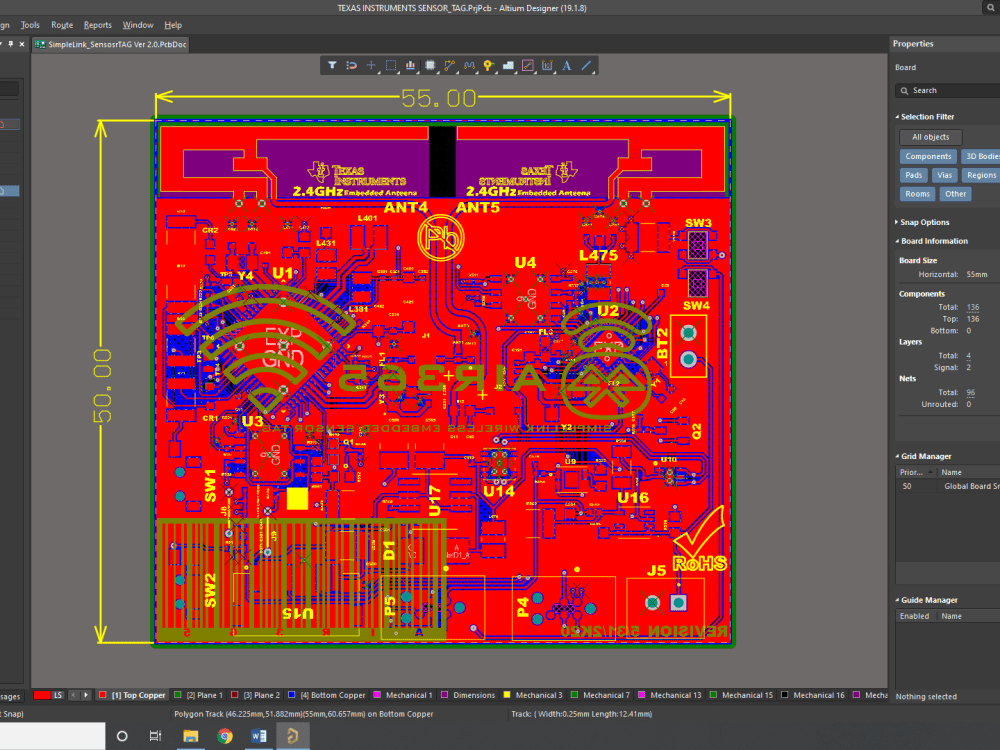Select the Place Component tool in the toolbar
This screenshot has width=1000, height=750.
click(x=431, y=65)
